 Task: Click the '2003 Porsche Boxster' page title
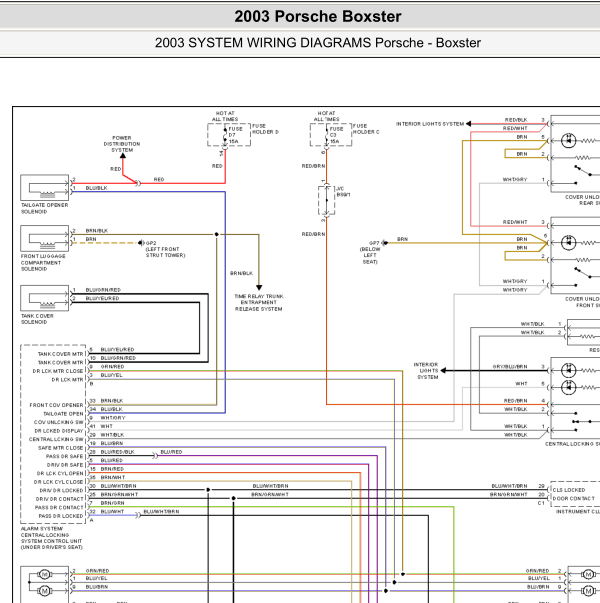pos(318,17)
